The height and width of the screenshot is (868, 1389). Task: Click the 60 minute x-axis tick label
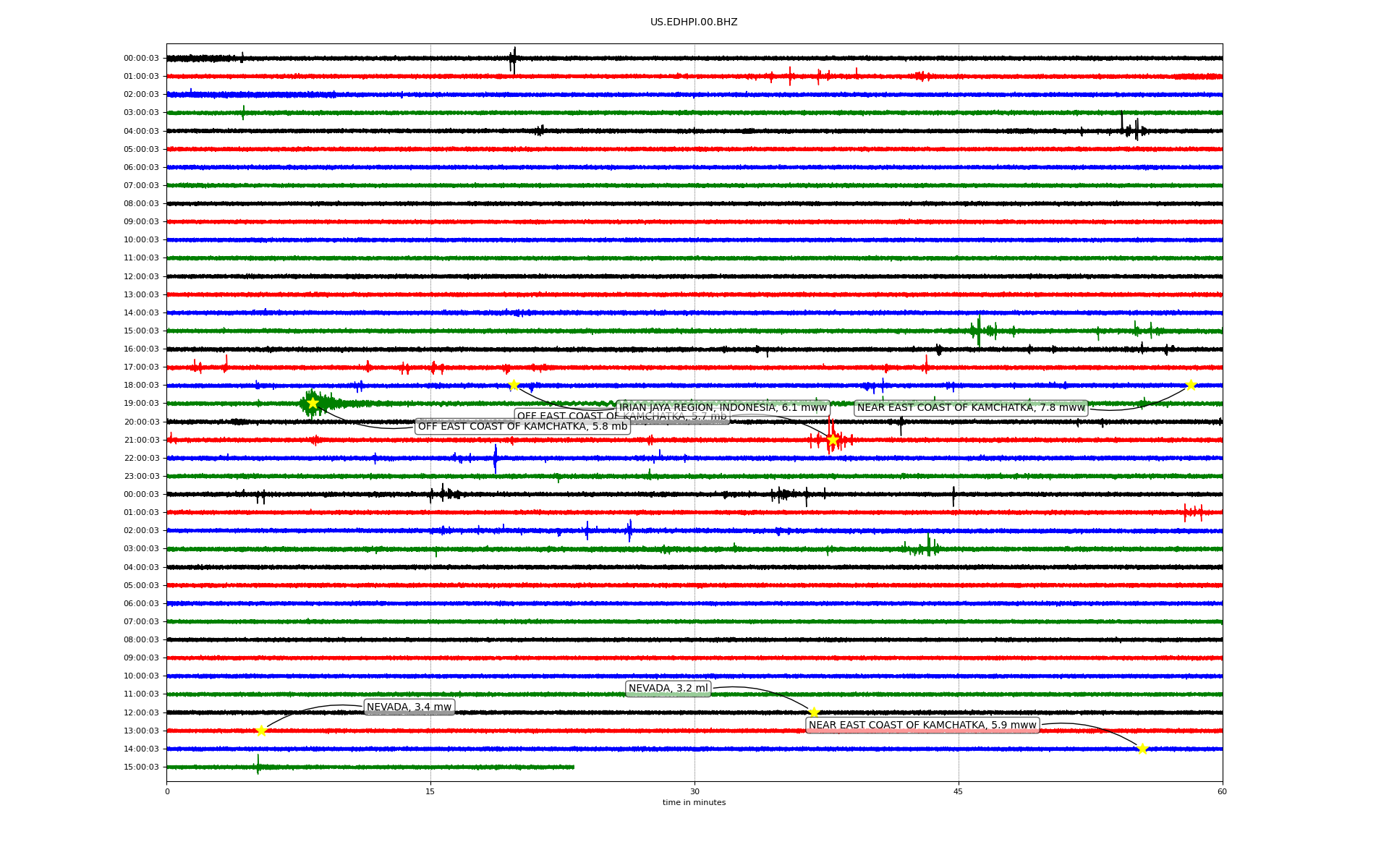pyautogui.click(x=1222, y=791)
